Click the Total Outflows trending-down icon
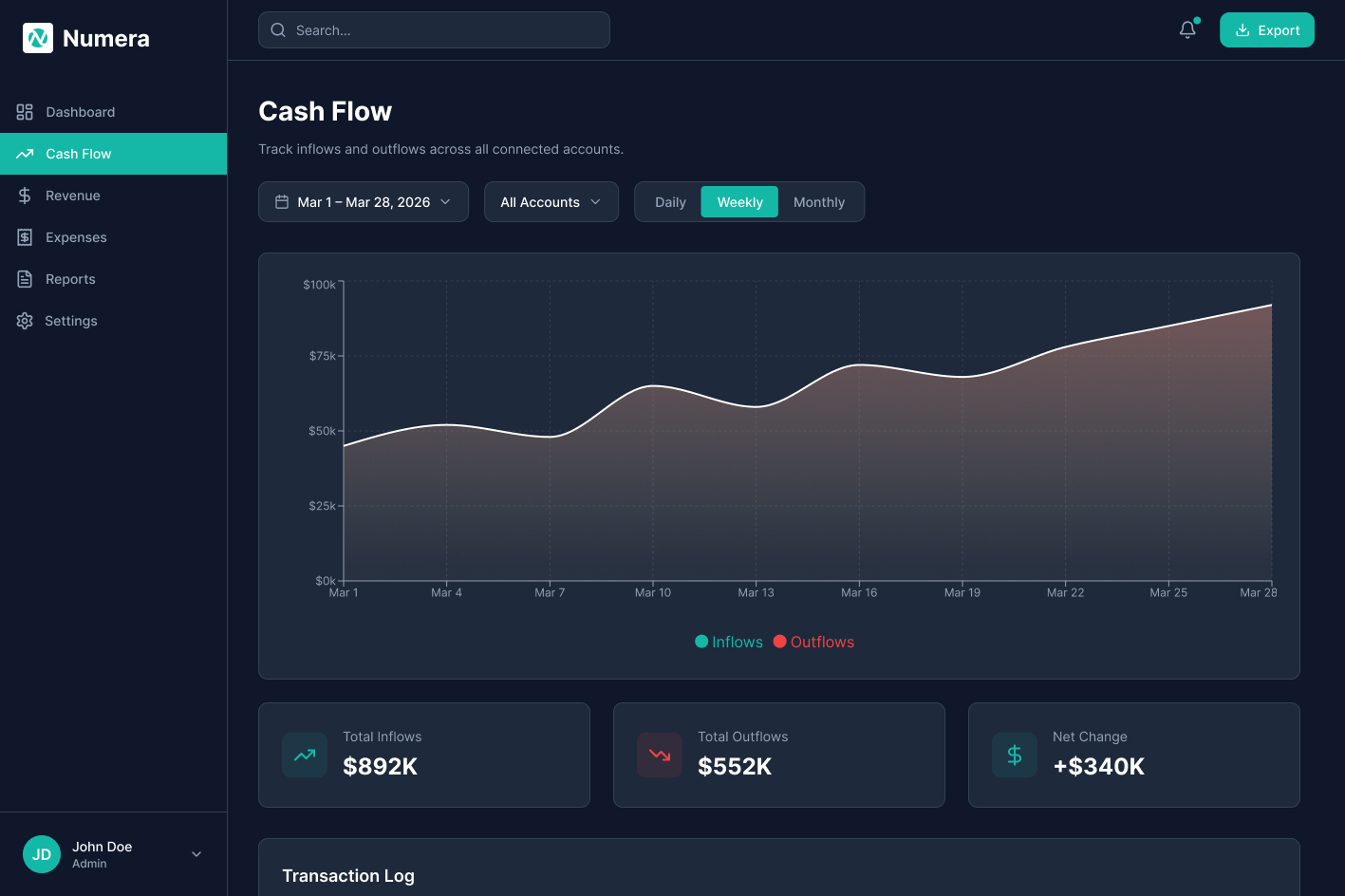This screenshot has height=896, width=1345. [x=660, y=756]
